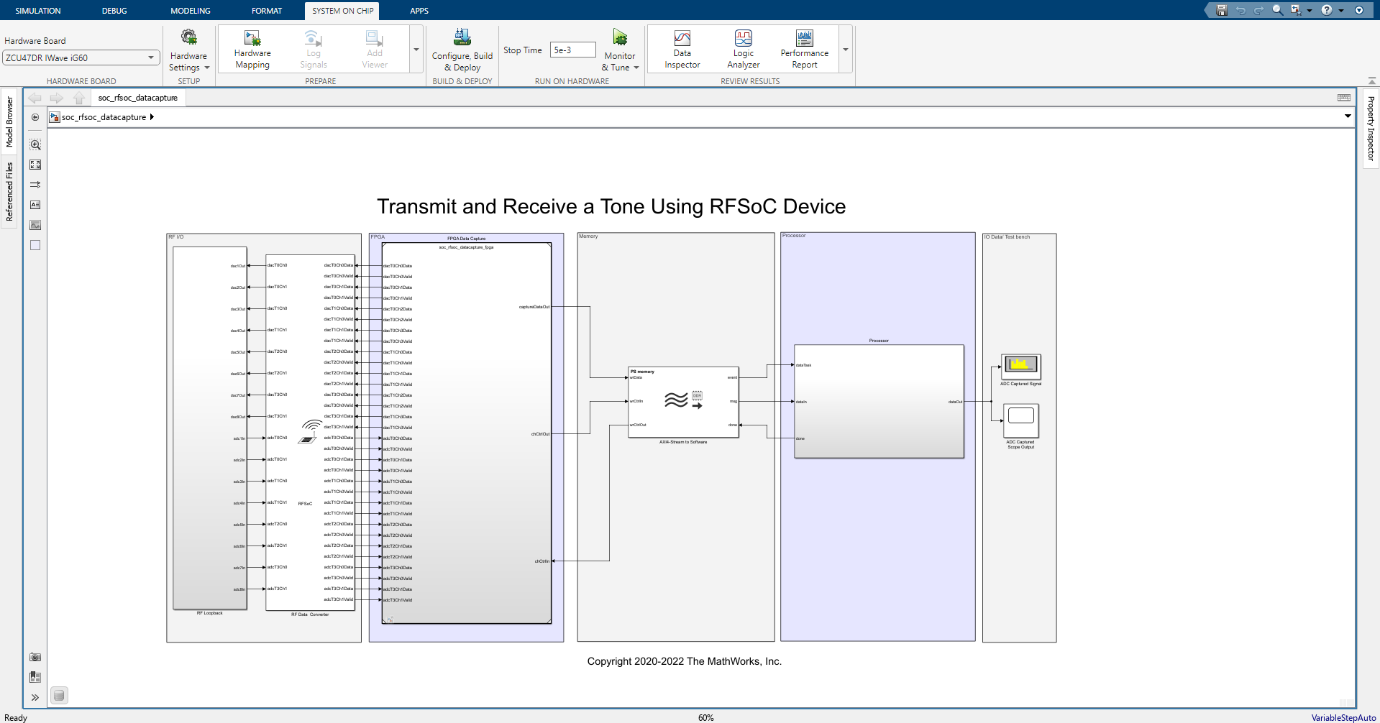Open the Model Browser side panel
Image resolution: width=1380 pixels, height=723 pixels.
[x=9, y=122]
